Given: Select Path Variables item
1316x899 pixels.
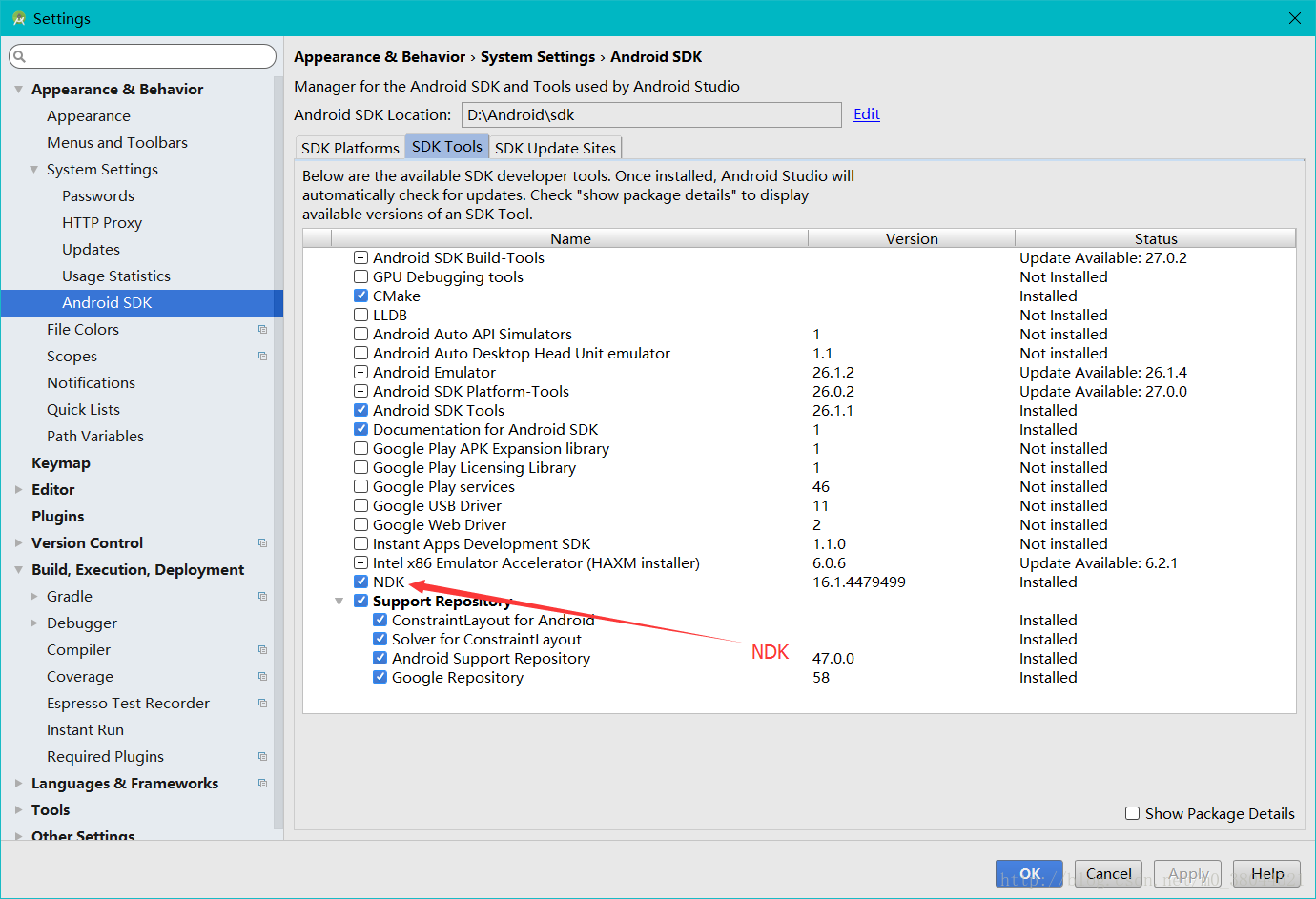Looking at the screenshot, I should click(x=95, y=437).
